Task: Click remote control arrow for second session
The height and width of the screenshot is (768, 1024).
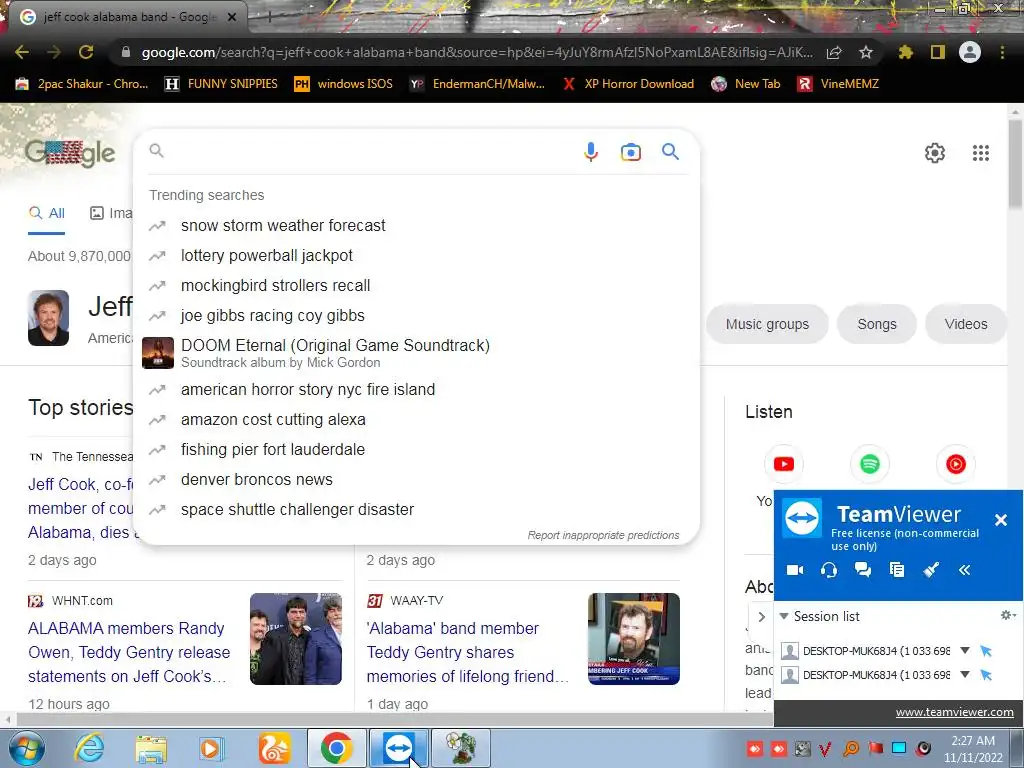Action: tap(986, 675)
